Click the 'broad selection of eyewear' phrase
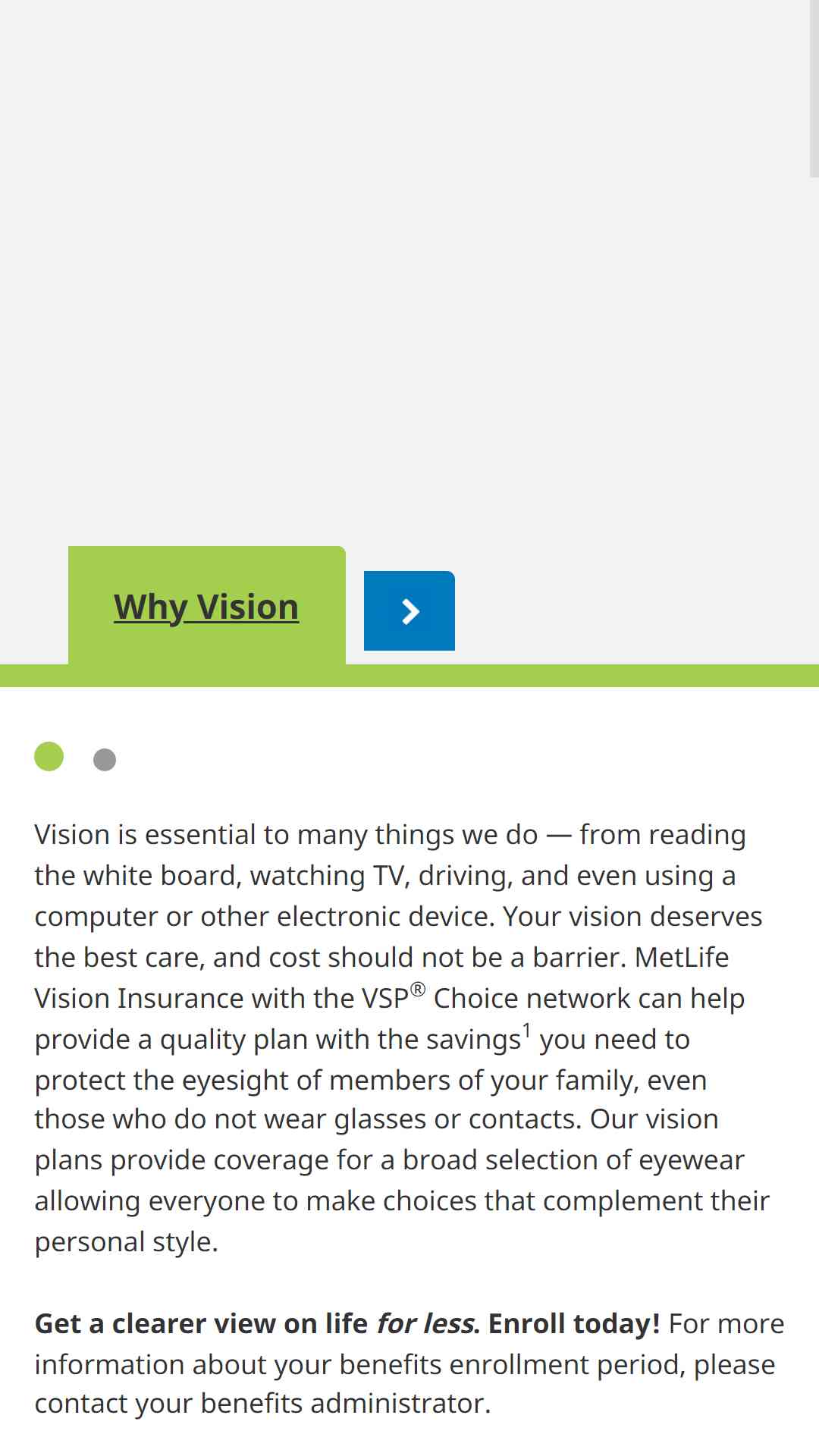The width and height of the screenshot is (819, 1456). coord(573,1161)
